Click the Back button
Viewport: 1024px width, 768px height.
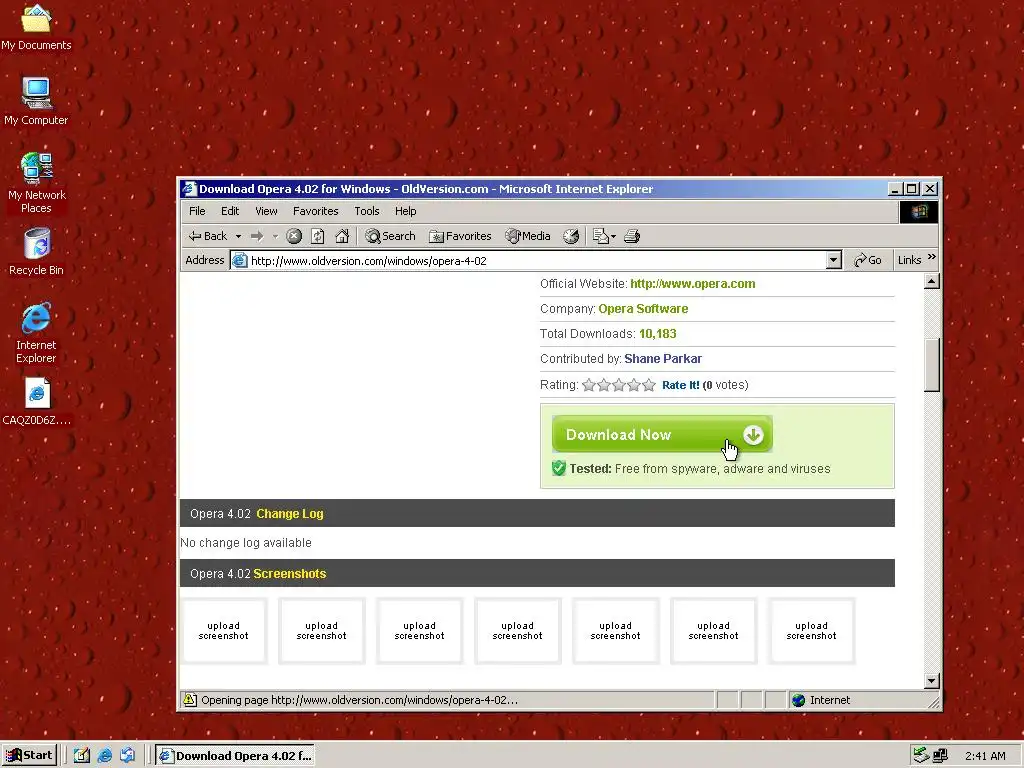tap(208, 236)
